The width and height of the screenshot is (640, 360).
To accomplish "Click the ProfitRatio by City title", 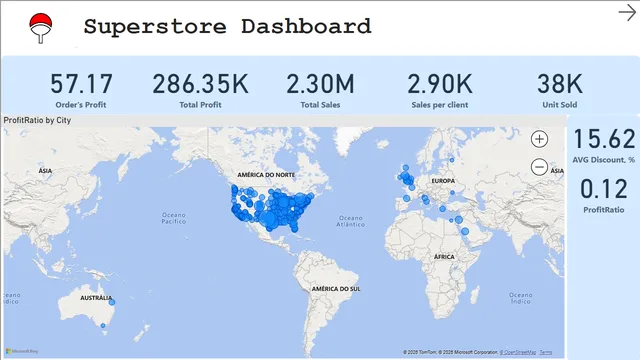I will point(37,120).
